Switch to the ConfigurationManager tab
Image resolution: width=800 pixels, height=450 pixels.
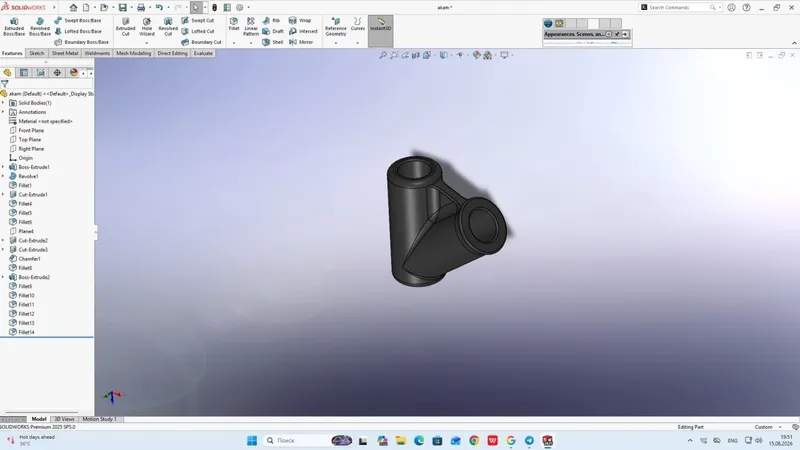coord(40,72)
